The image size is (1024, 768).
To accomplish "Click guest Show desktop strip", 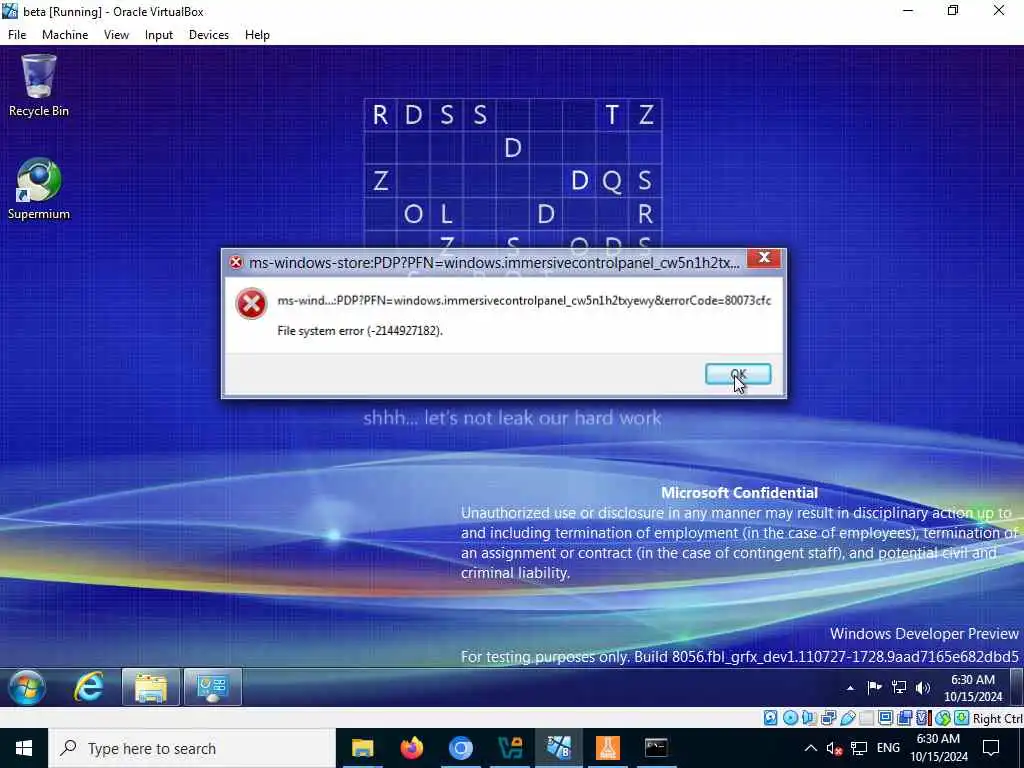I will (1017, 687).
